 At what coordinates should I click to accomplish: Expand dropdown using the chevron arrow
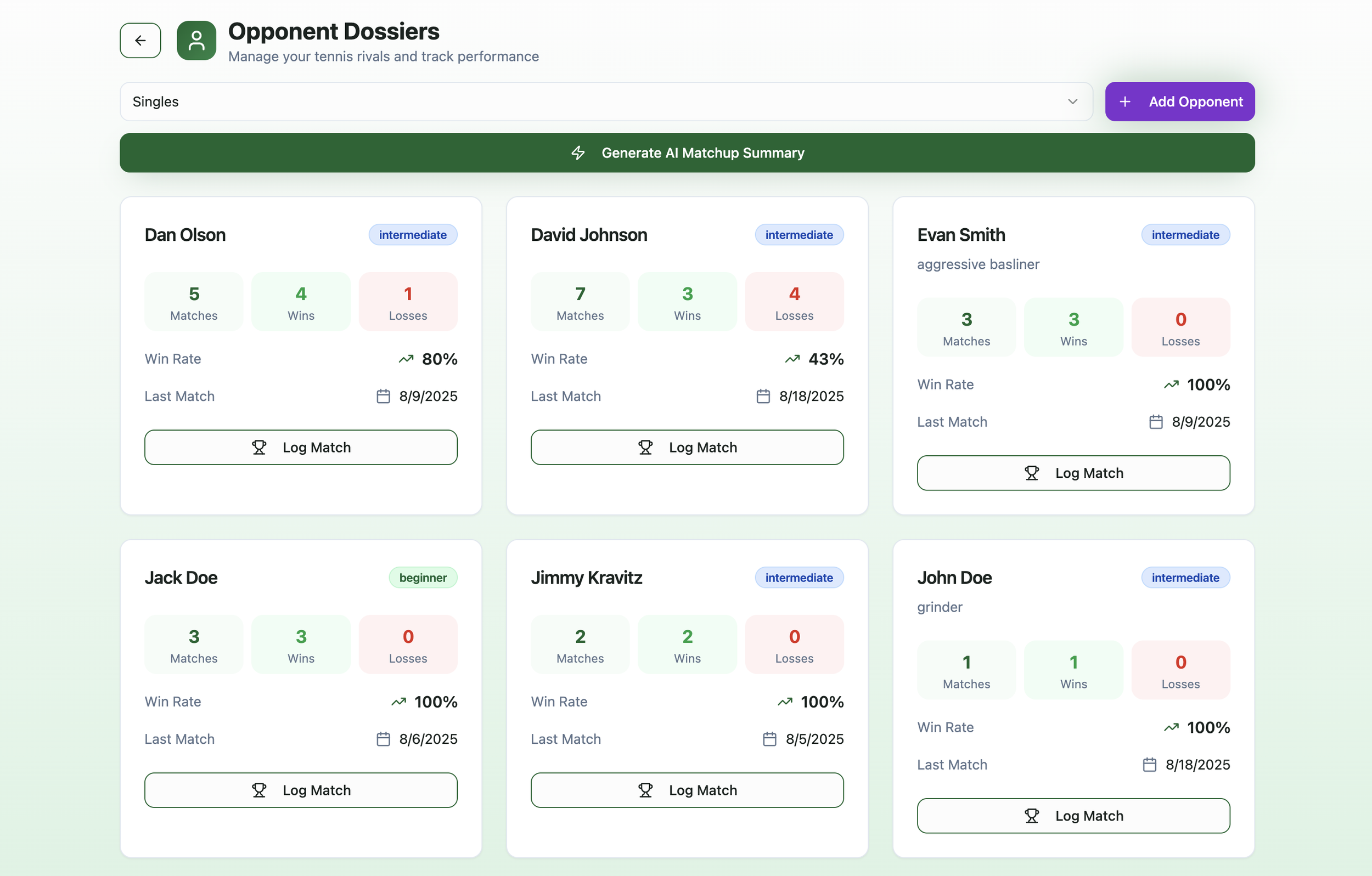click(1072, 102)
